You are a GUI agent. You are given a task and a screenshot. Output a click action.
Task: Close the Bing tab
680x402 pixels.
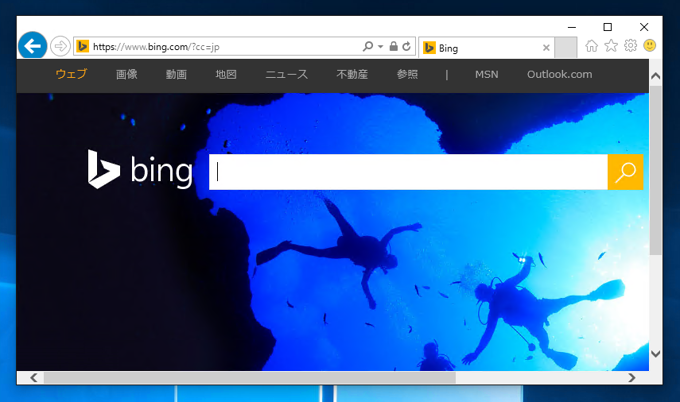click(x=546, y=48)
